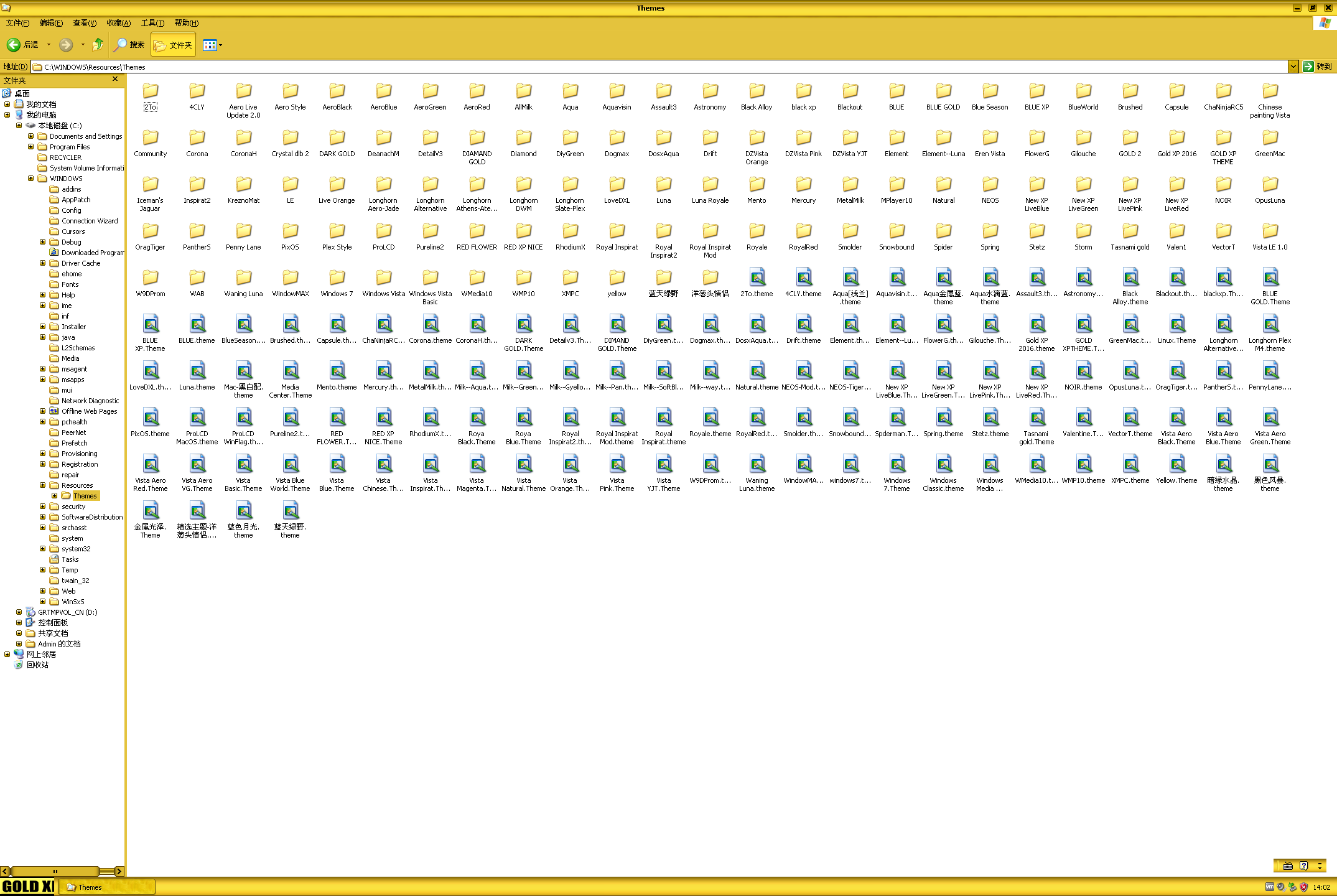Image resolution: width=1337 pixels, height=896 pixels.
Task: Open the Tools menu
Action: [x=152, y=23]
